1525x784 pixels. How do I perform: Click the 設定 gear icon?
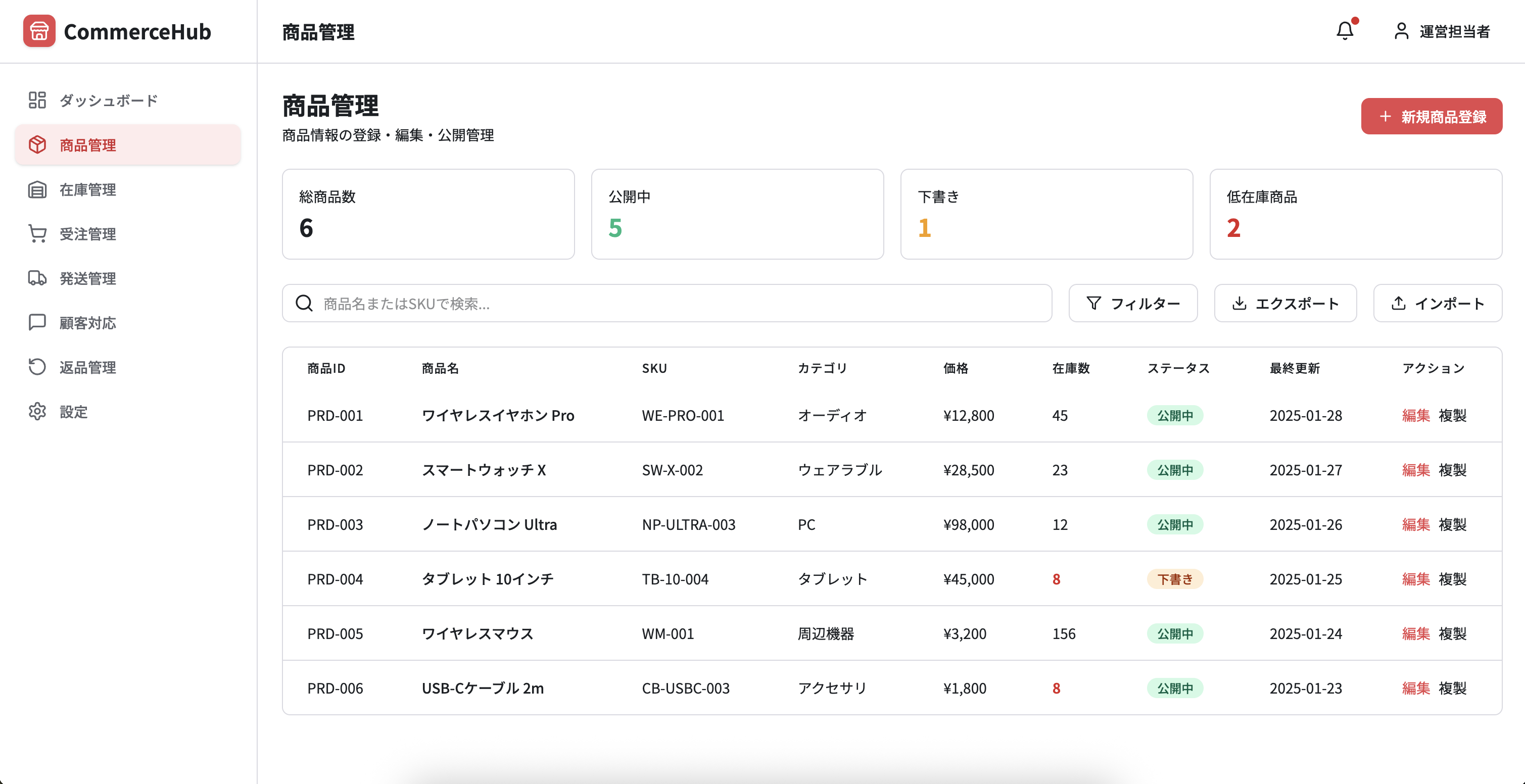click(37, 411)
